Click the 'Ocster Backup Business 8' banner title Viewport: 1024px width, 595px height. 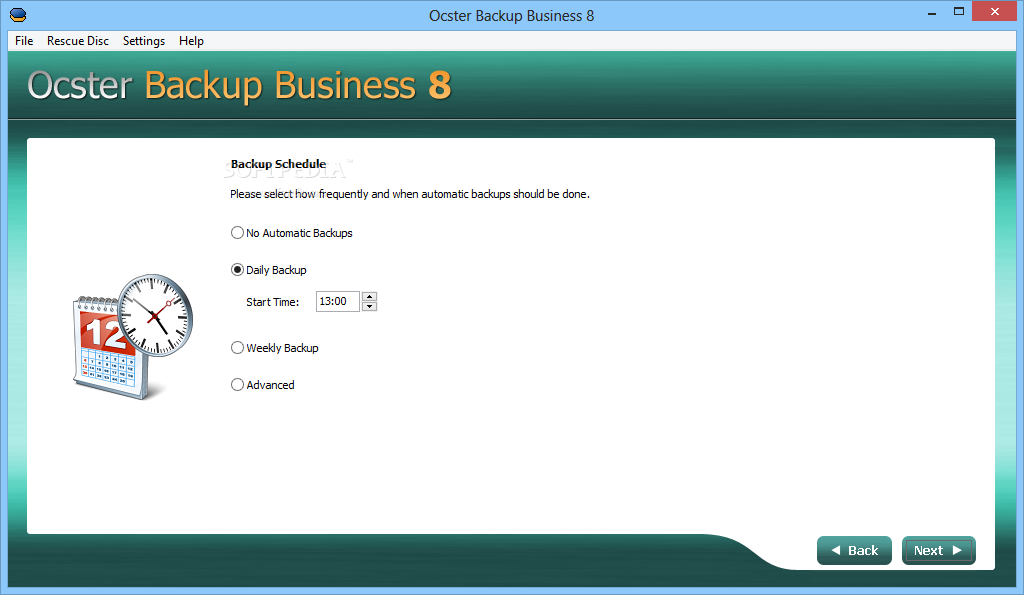pos(239,86)
